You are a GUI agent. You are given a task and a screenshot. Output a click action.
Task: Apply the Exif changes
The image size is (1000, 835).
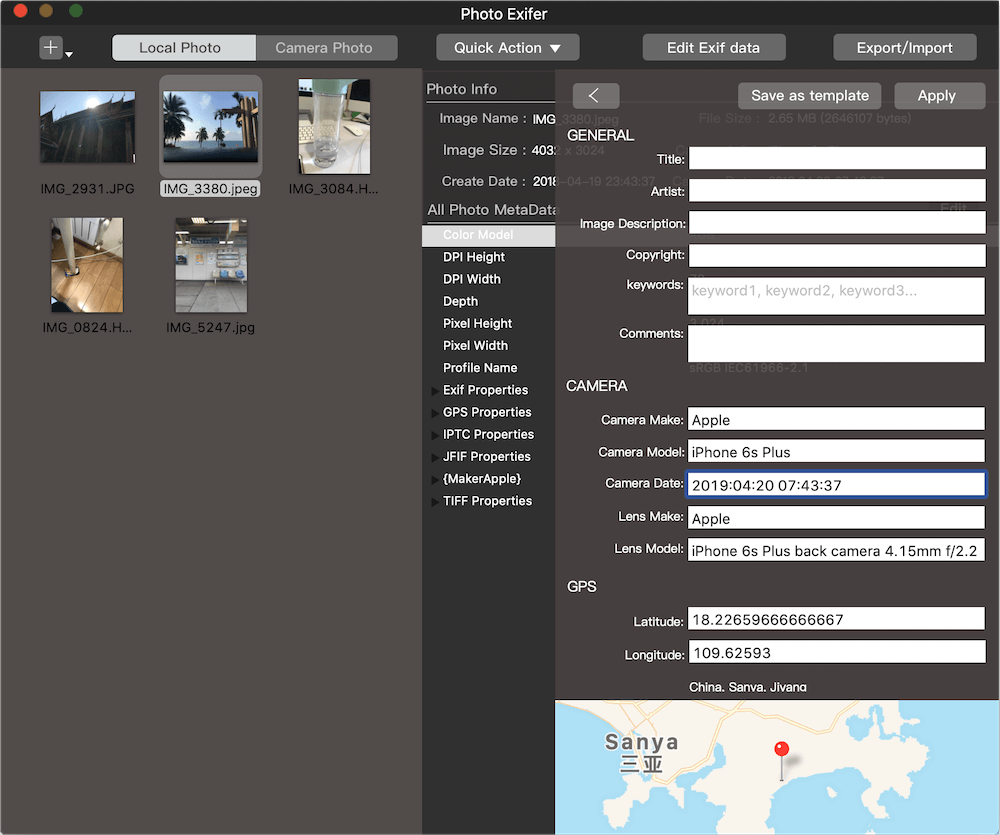point(939,96)
